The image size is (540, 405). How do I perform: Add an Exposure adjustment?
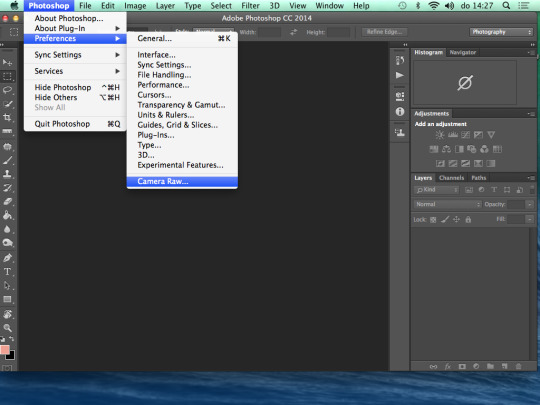pyautogui.click(x=478, y=135)
